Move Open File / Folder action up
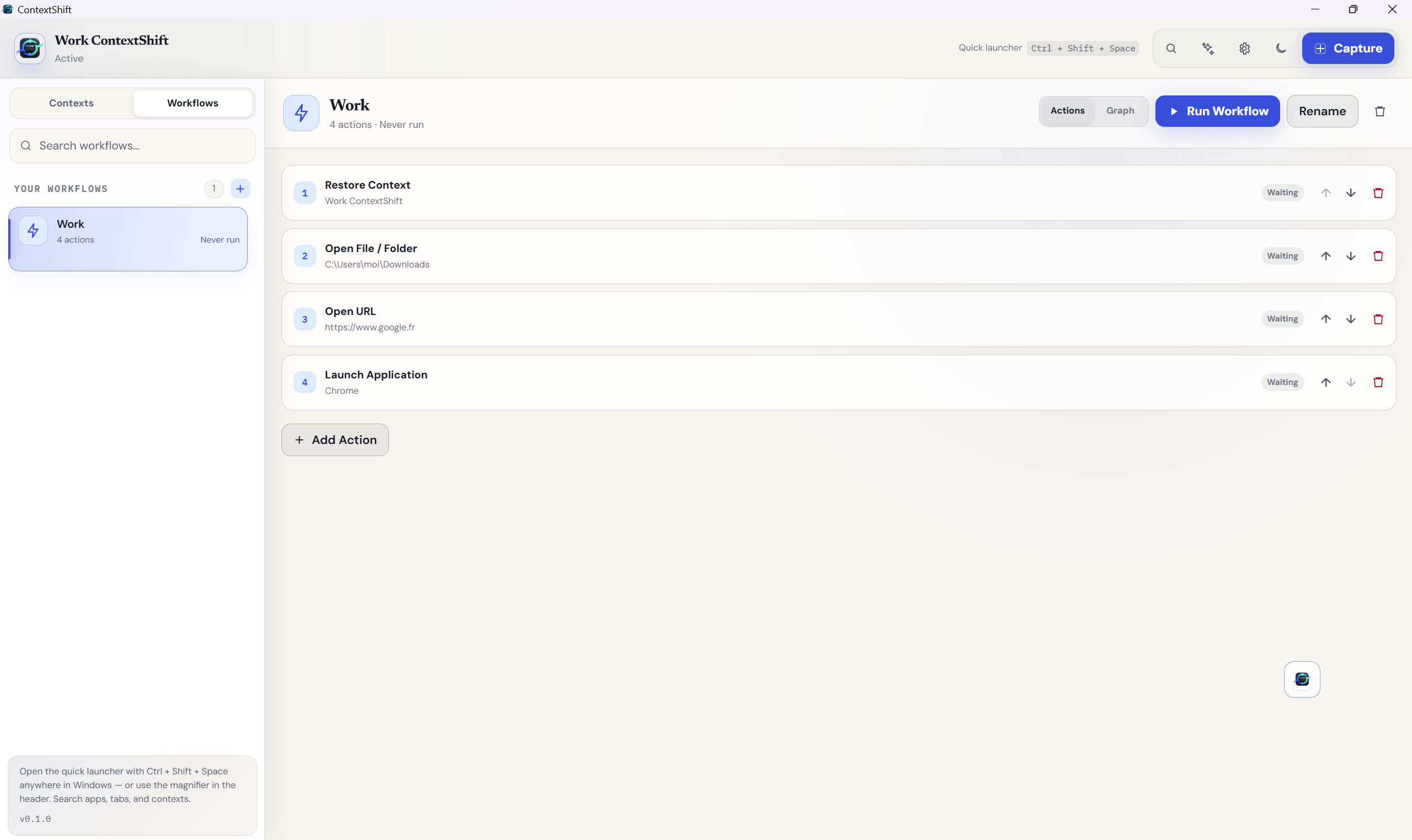Screen dimensions: 1412x840 click(1325, 256)
